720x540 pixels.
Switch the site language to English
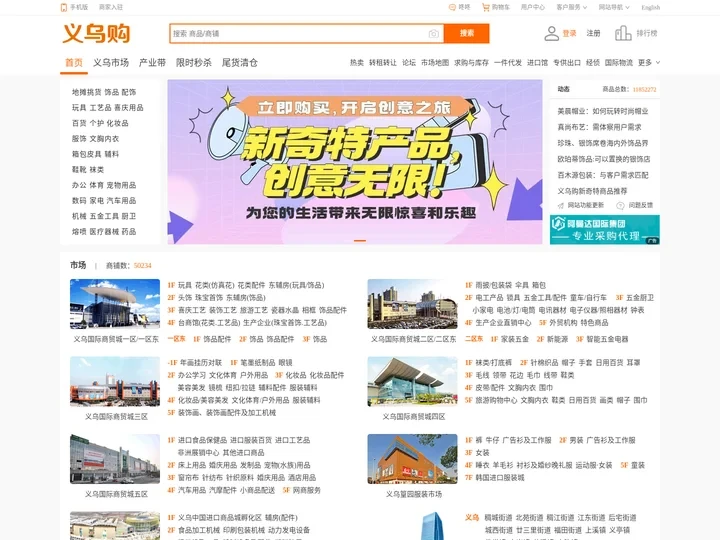click(651, 7)
